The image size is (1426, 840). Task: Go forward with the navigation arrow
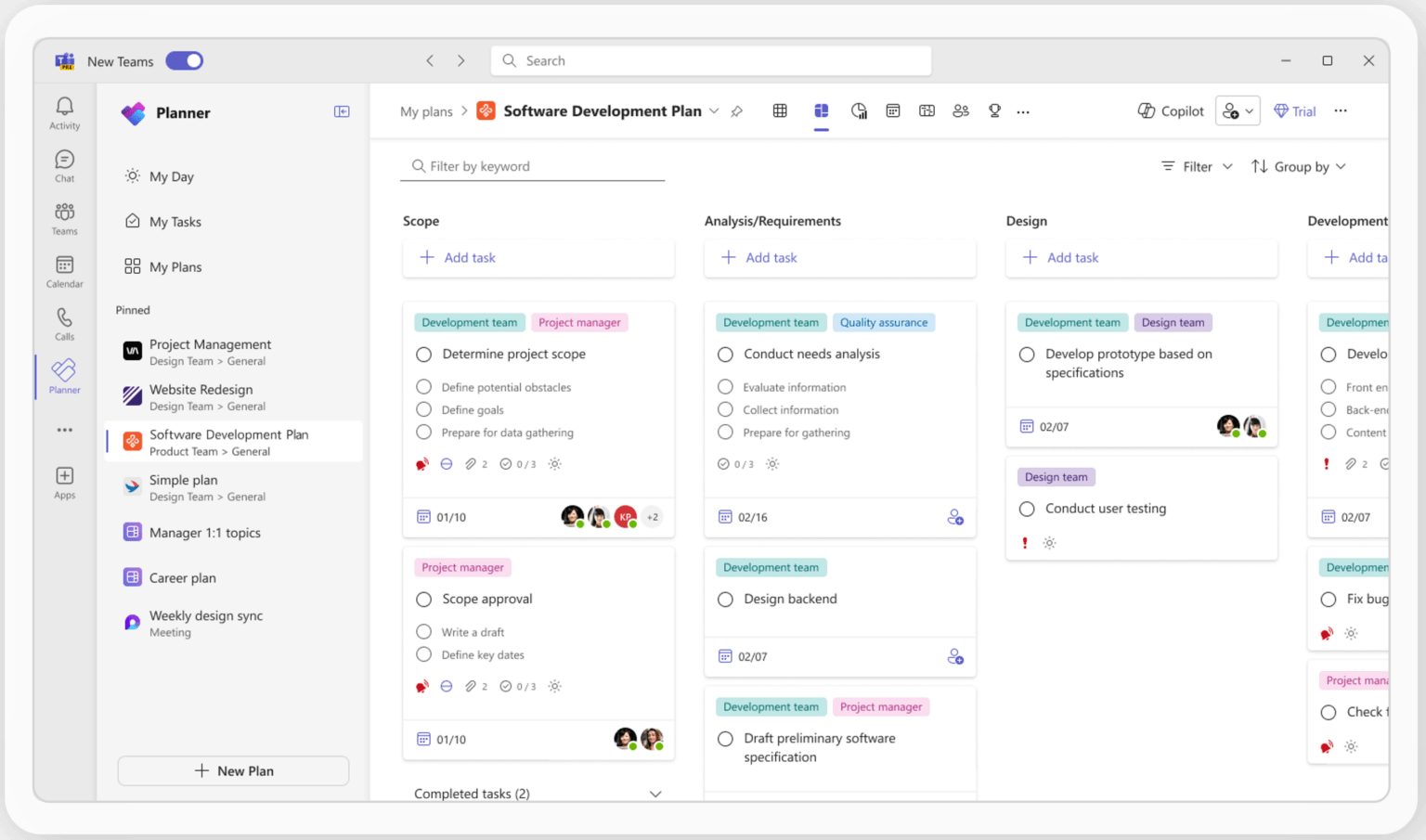[x=461, y=60]
